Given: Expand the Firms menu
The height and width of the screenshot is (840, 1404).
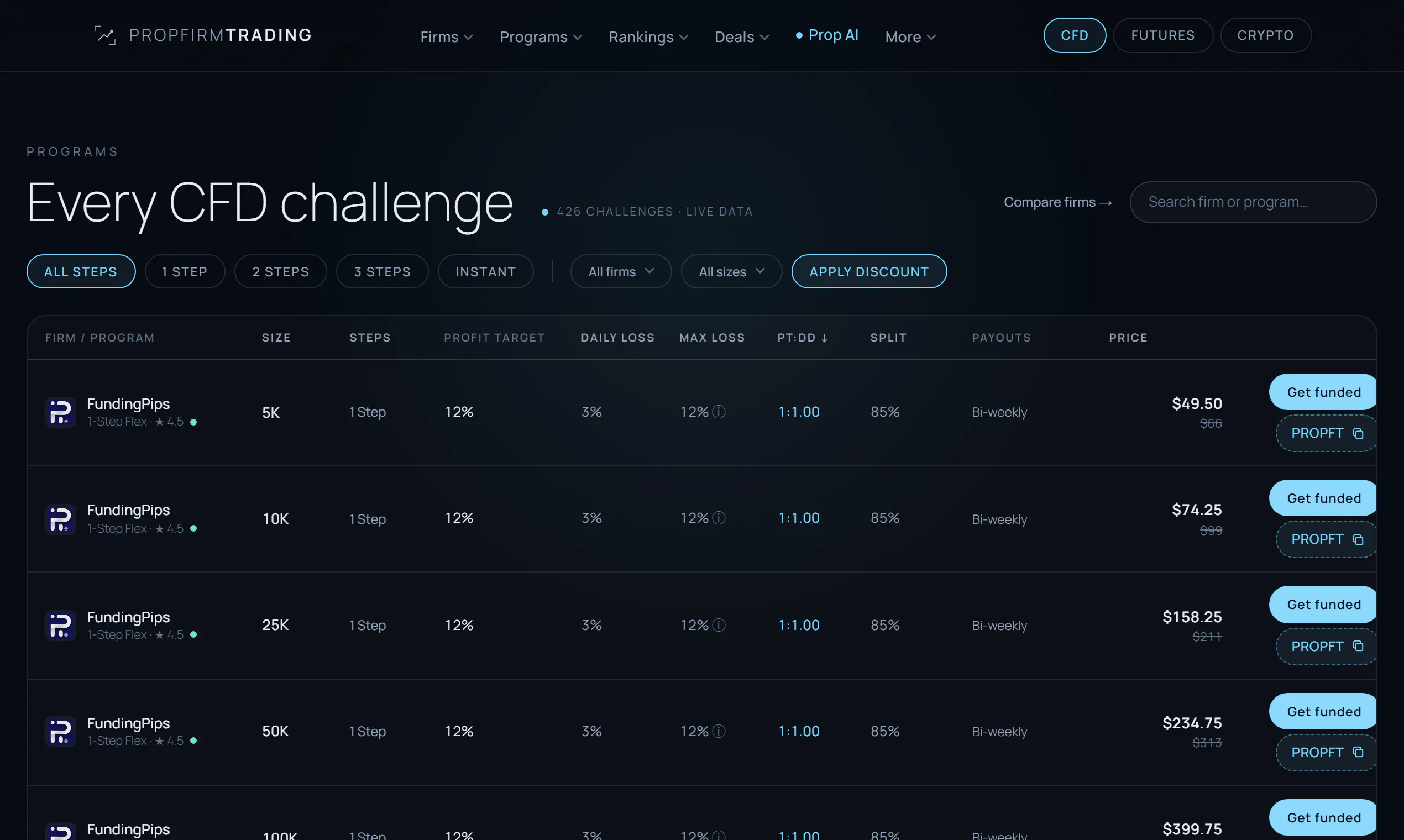Looking at the screenshot, I should [x=446, y=37].
